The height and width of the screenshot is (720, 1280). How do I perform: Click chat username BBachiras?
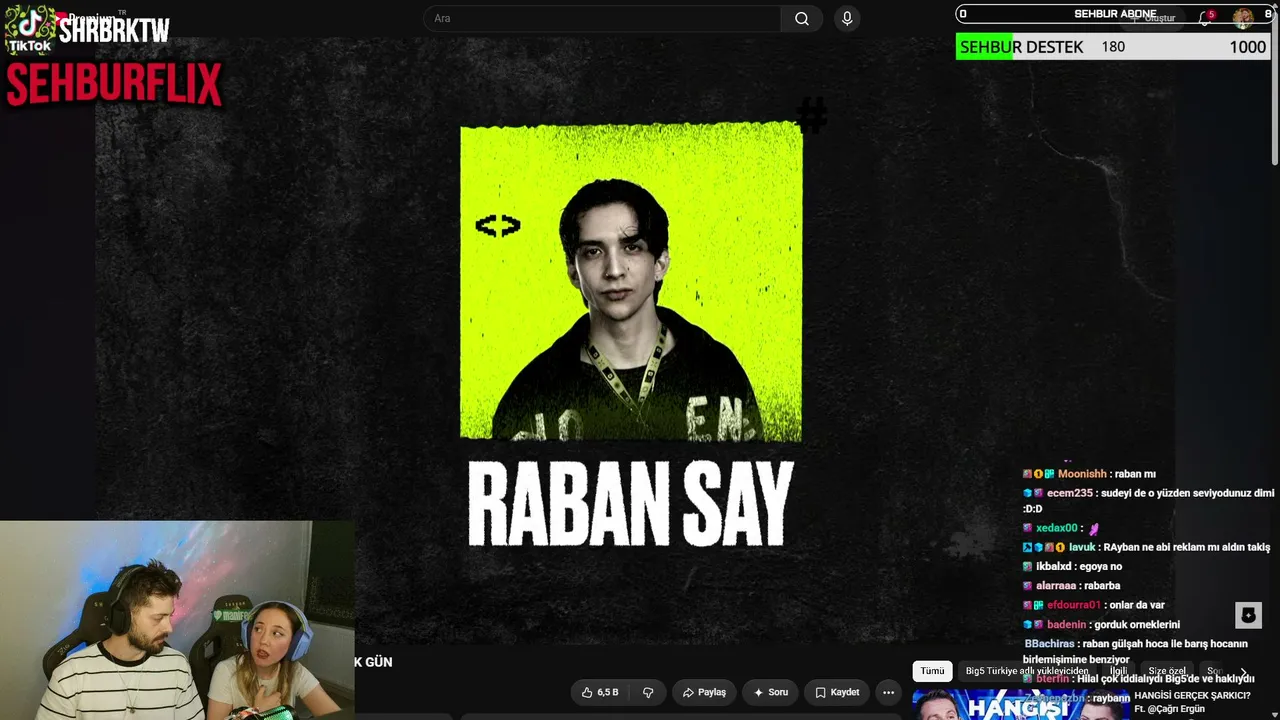coord(1049,644)
